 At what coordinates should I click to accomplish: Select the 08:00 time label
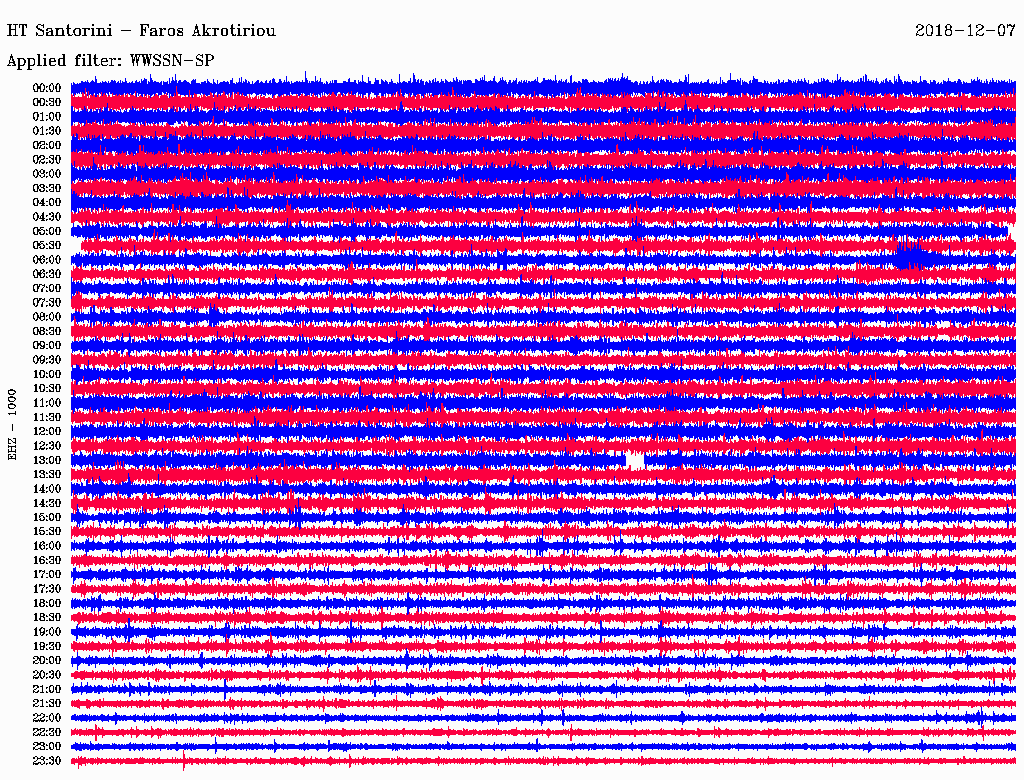(x=47, y=317)
